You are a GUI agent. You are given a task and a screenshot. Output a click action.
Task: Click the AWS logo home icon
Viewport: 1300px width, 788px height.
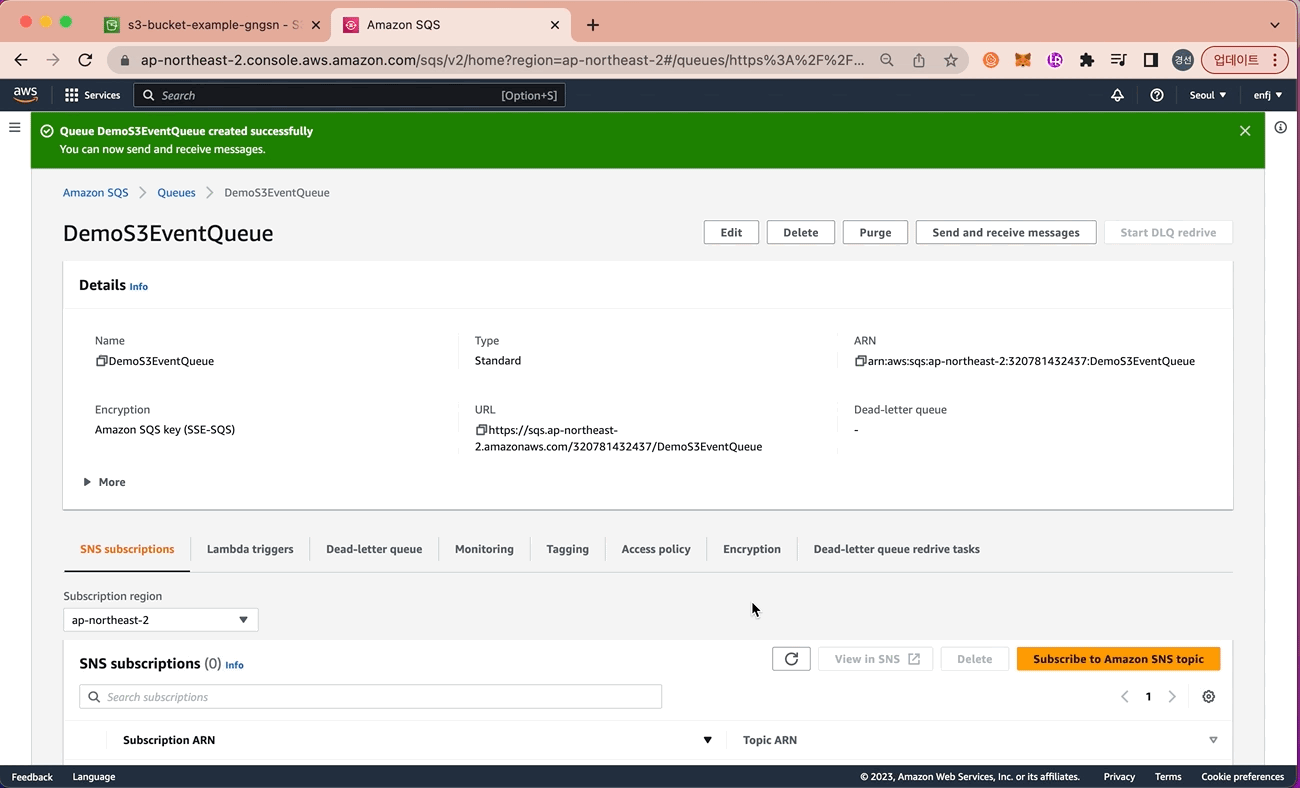pos(25,94)
